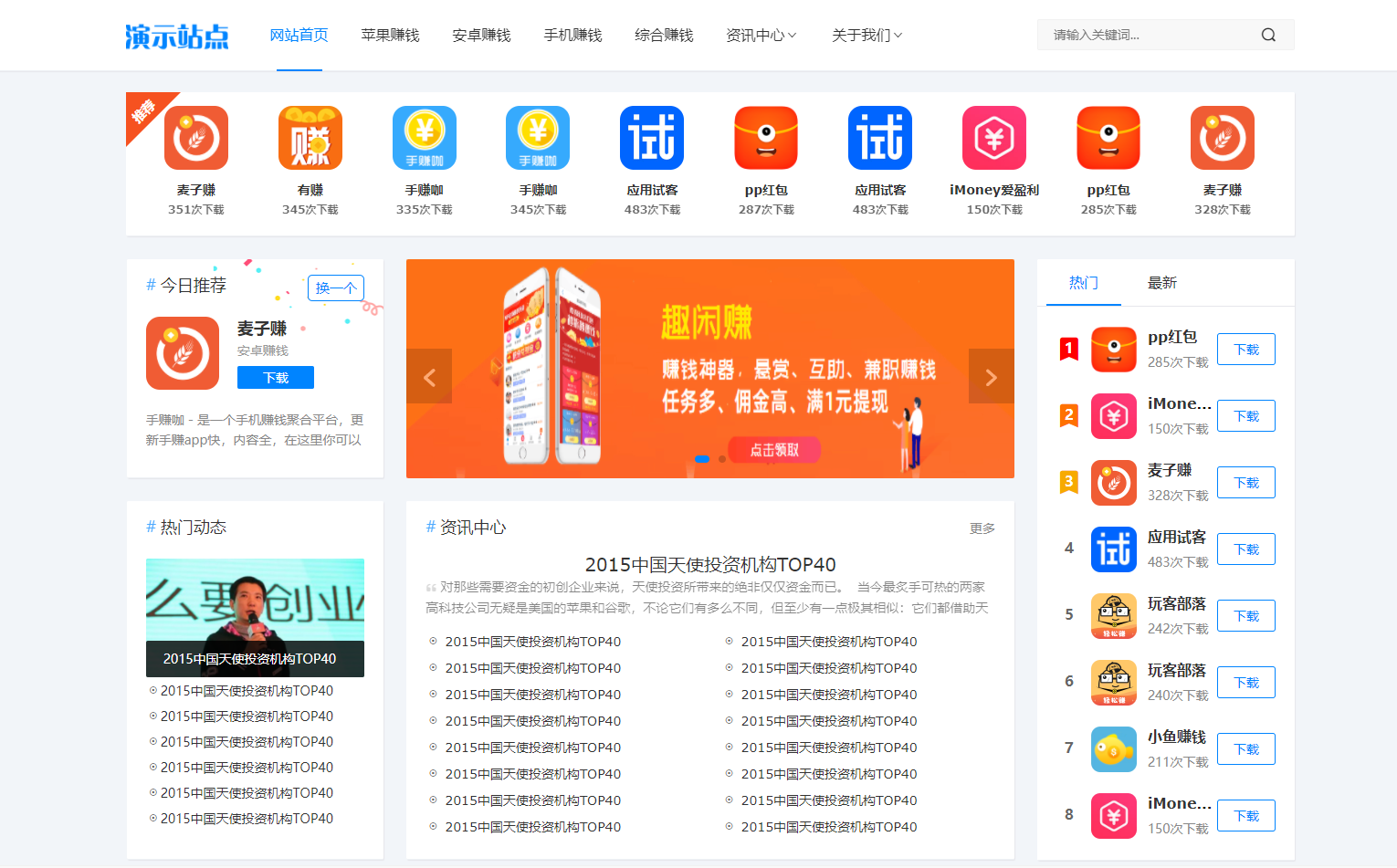Click the pp红包 red app icon
Viewport: 1397px width, 868px height.
click(765, 138)
